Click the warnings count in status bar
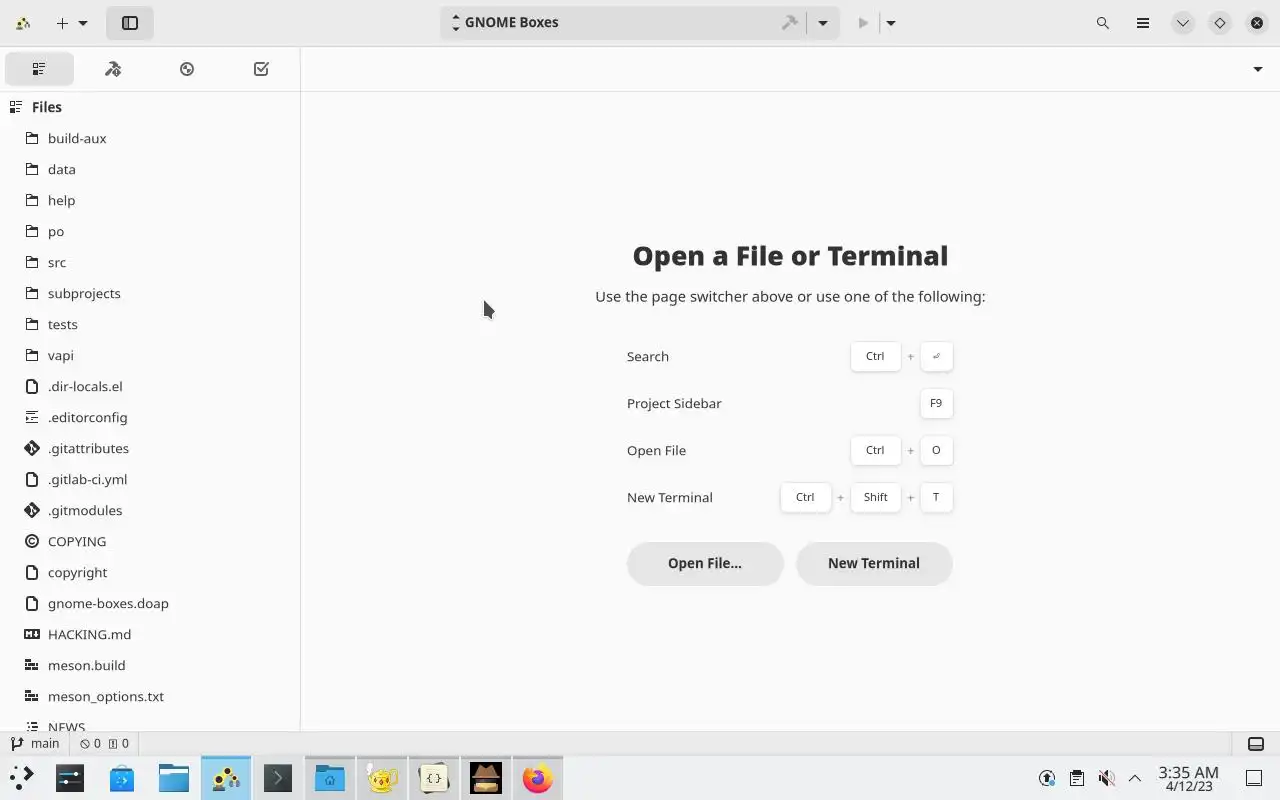Screen dimensions: 1280x800 coord(118,744)
